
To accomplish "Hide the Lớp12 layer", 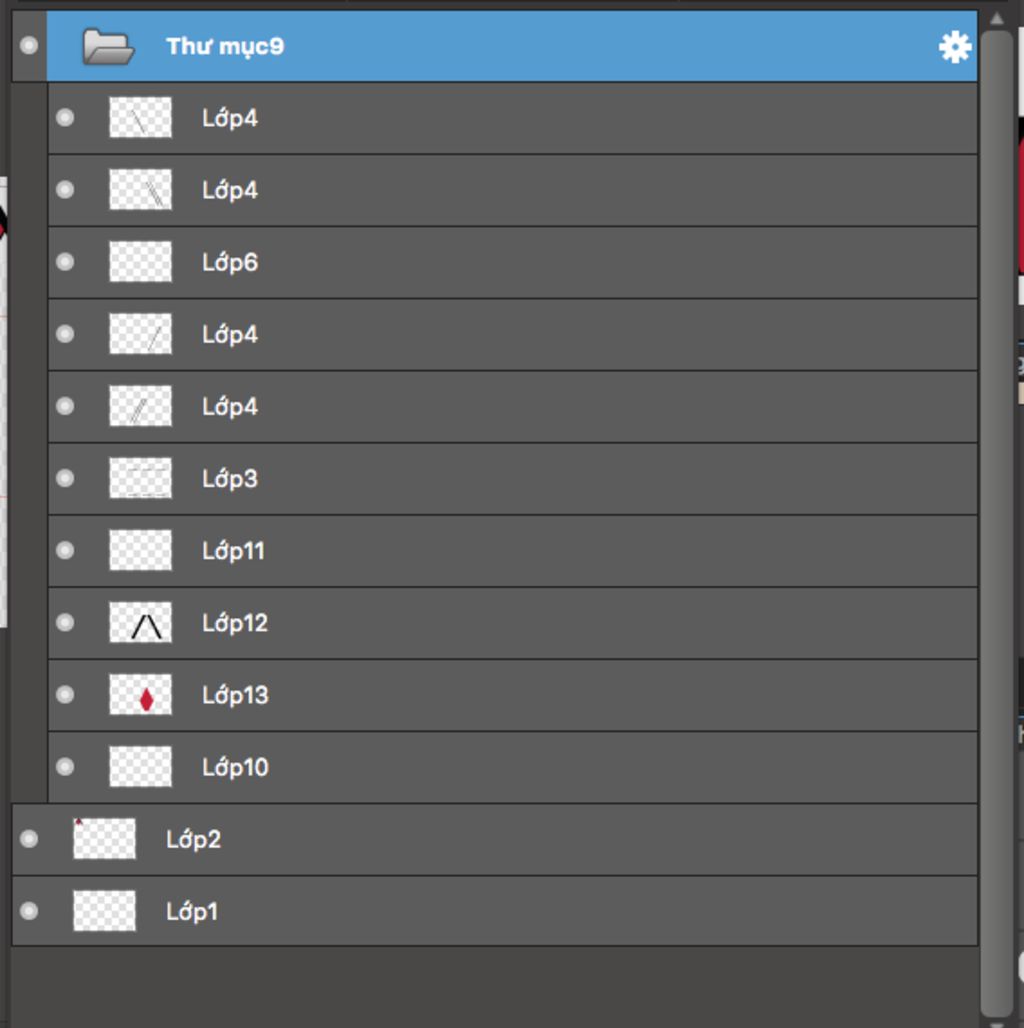I will point(65,623).
